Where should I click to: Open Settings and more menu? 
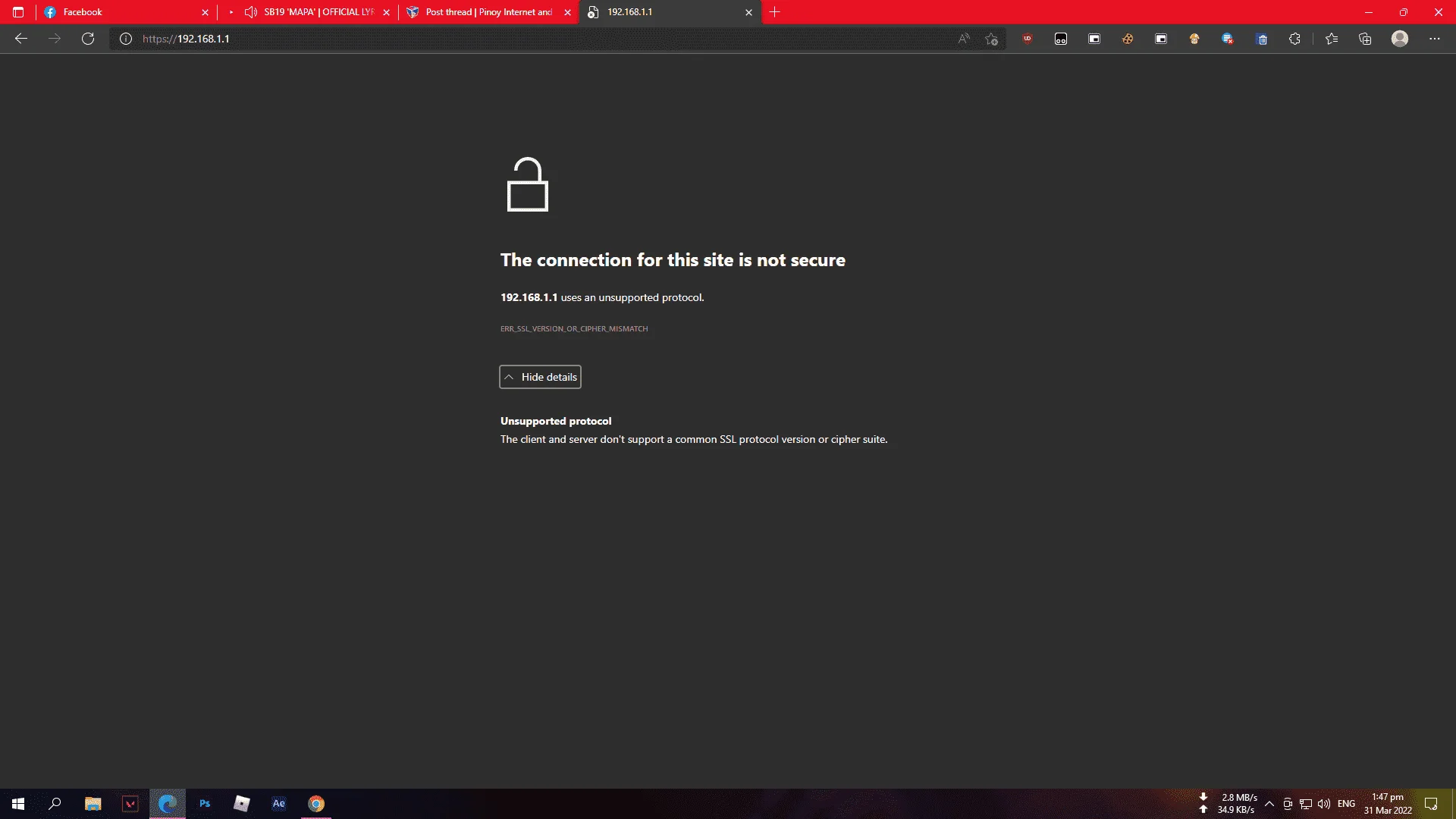tap(1435, 39)
